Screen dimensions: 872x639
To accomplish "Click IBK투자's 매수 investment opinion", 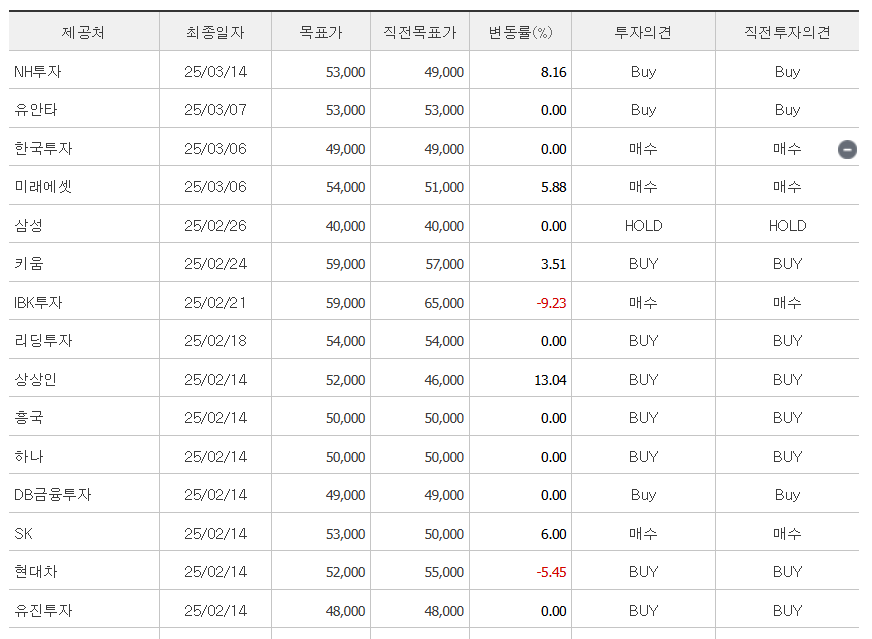I will point(643,303).
